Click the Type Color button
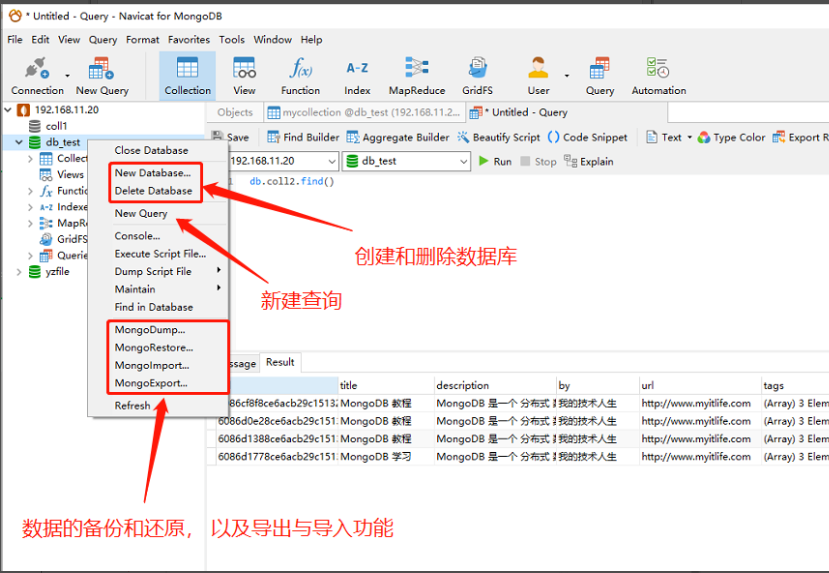The height and width of the screenshot is (573, 829). [x=731, y=137]
